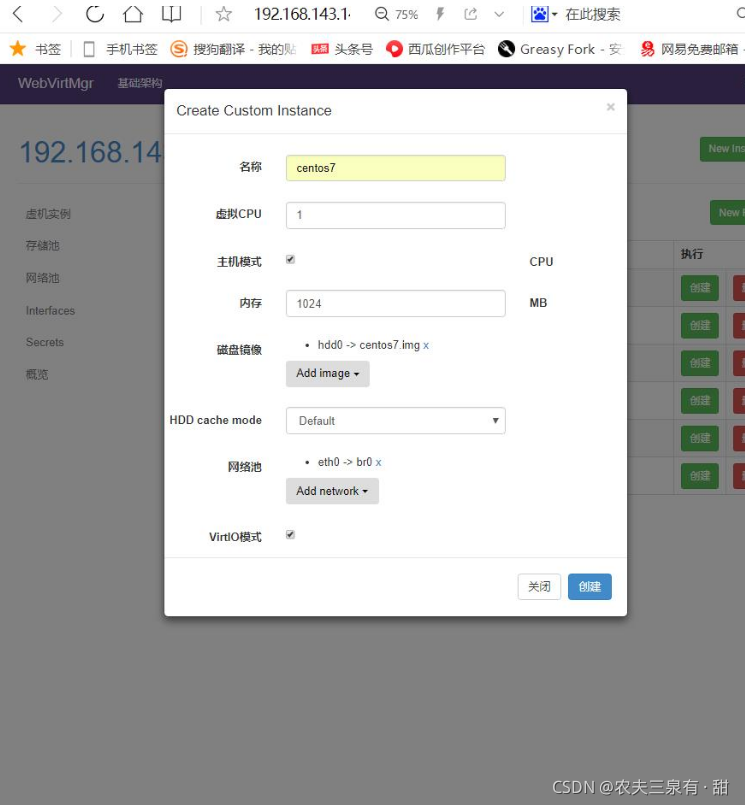Open 概览 in the sidebar
This screenshot has width=745, height=805.
37,374
